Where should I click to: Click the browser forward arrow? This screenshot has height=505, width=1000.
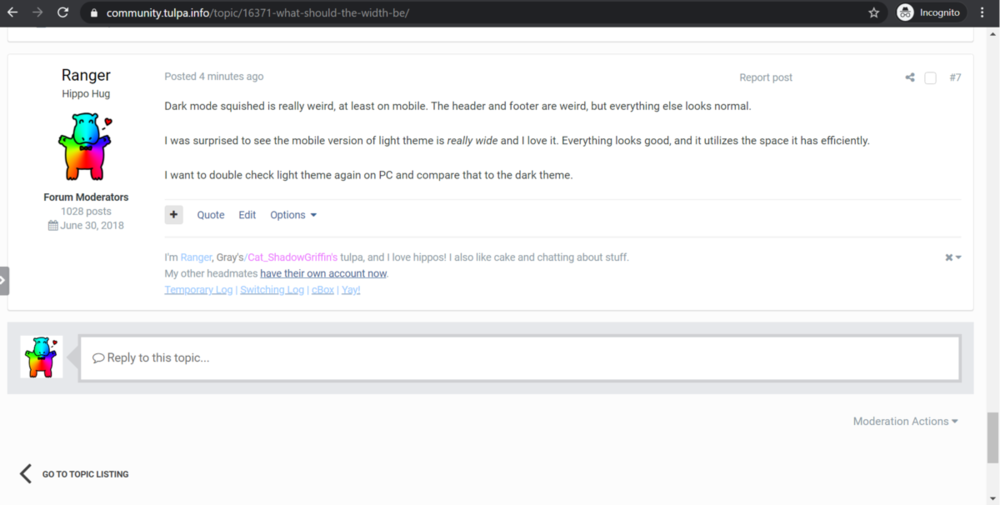(38, 12)
